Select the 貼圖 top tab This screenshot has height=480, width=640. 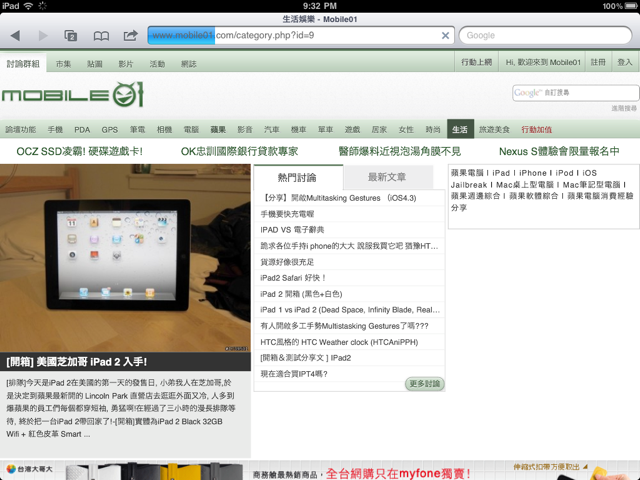pyautogui.click(x=94, y=64)
